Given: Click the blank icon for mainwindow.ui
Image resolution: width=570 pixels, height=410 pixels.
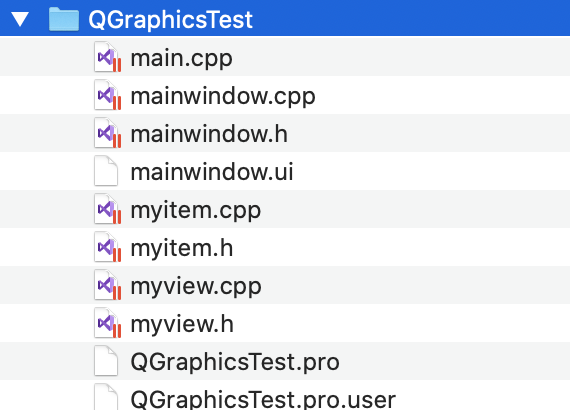Looking at the screenshot, I should pos(106,171).
